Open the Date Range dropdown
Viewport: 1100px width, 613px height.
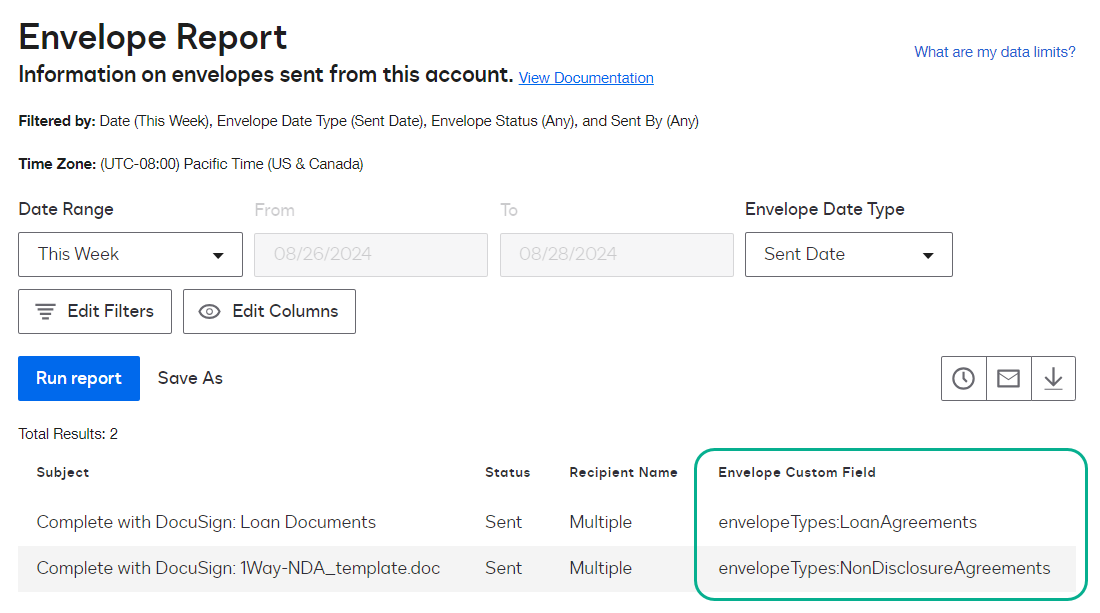[x=130, y=255]
